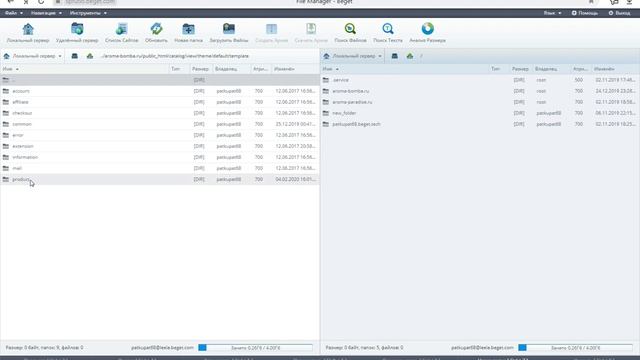This screenshot has height=360, width=640.
Task: Select the checkout folder name
Action: coord(22,113)
